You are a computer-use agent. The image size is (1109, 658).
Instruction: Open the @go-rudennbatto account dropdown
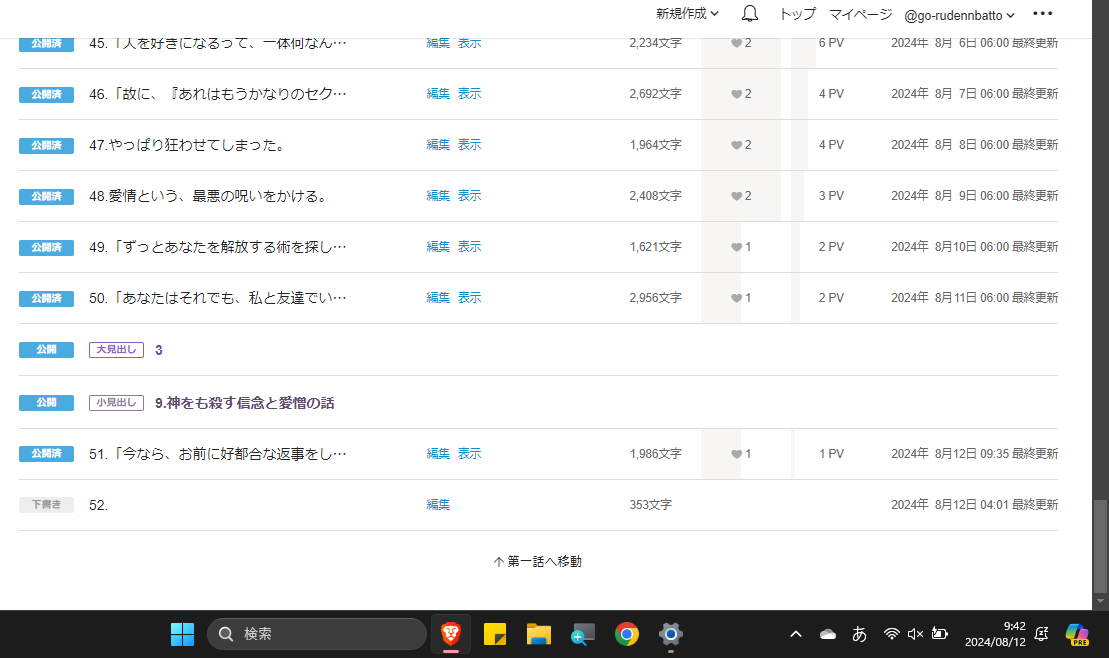(959, 15)
